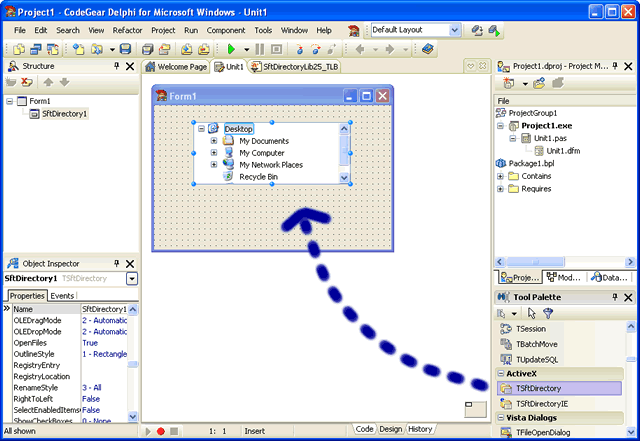
Task: Collapse the Form1 node in Structure
Action: 10,101
